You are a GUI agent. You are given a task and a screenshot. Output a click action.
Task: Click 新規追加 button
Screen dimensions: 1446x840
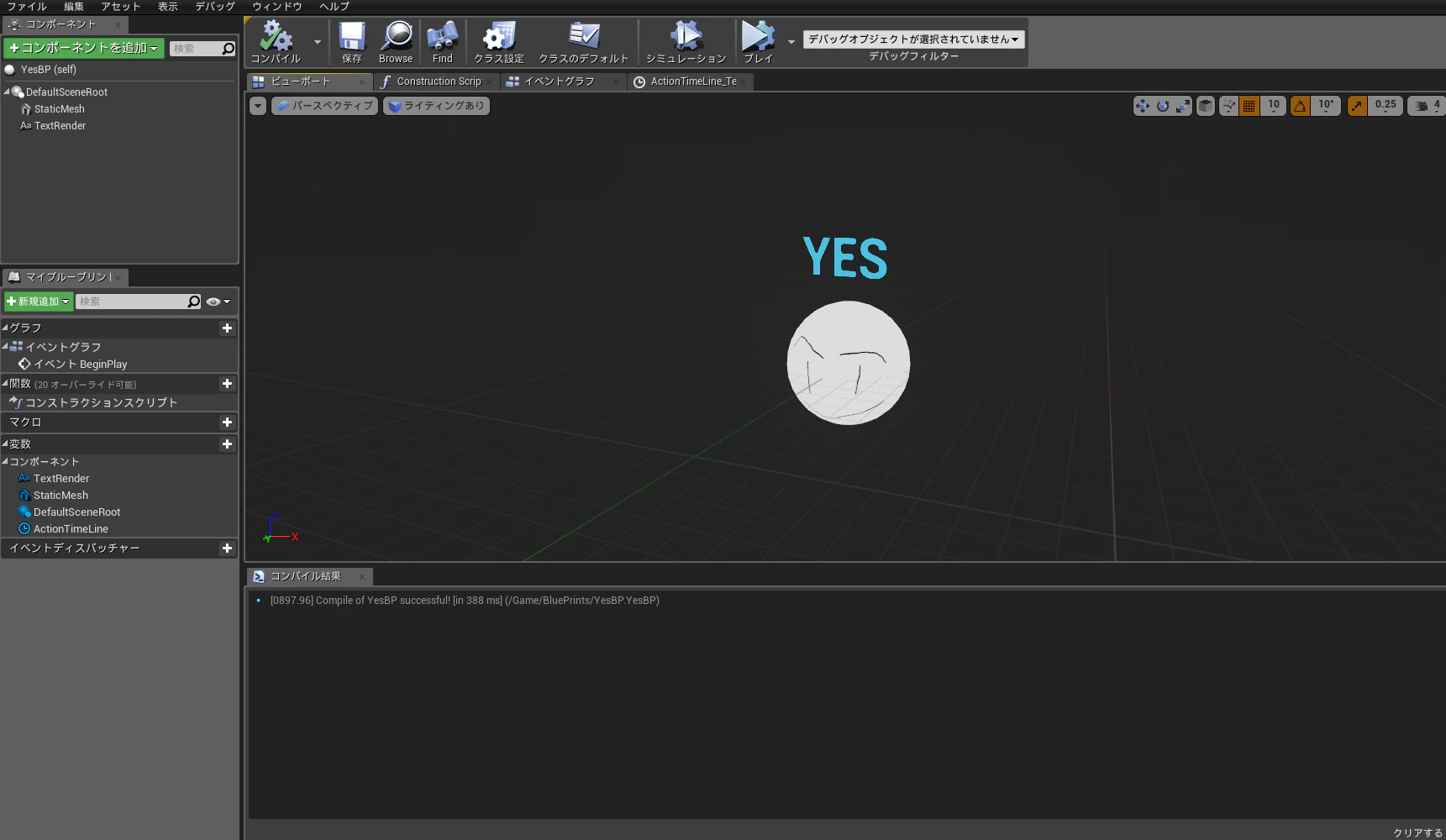point(39,302)
